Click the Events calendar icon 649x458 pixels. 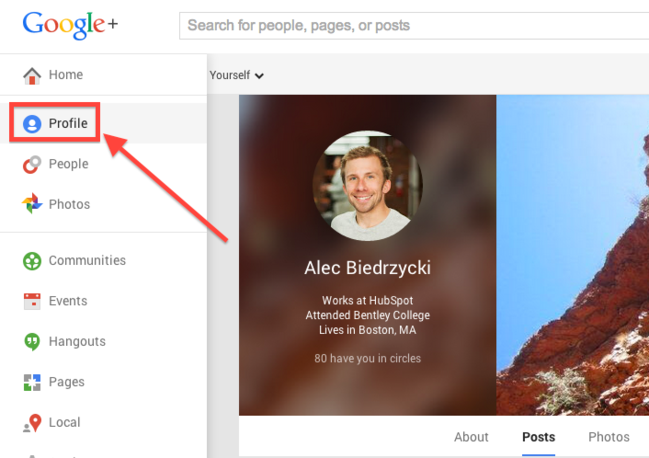click(32, 301)
